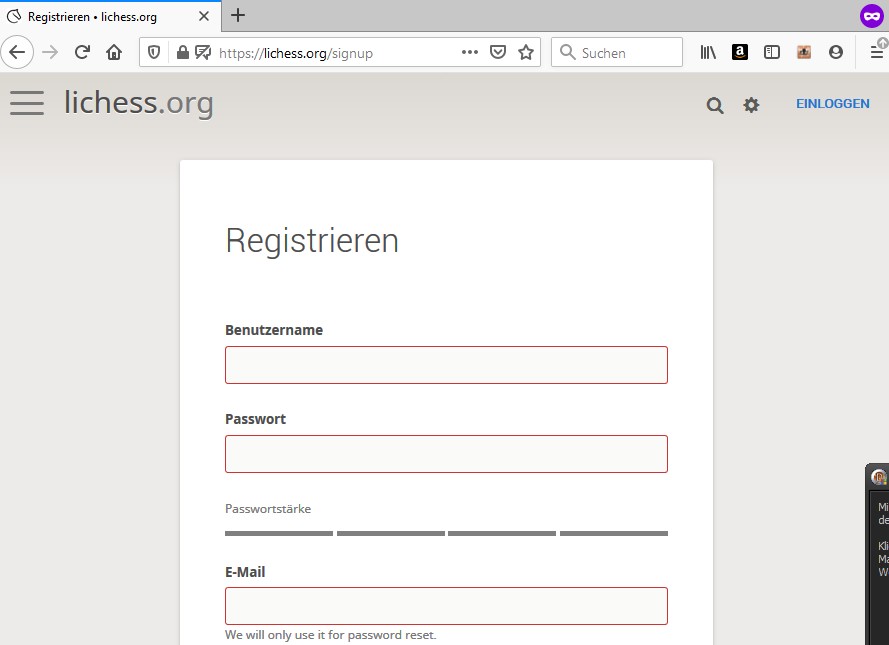Click the Amazon extension icon
Image resolution: width=889 pixels, height=645 pixels.
point(740,52)
